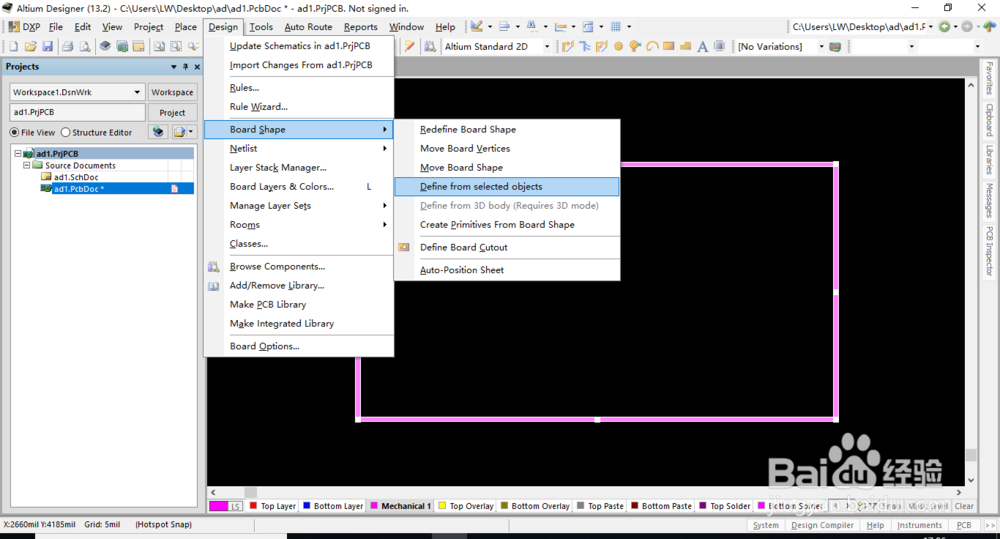This screenshot has width=1000, height=539.
Task: Click the new document icon
Action: click(x=13, y=46)
